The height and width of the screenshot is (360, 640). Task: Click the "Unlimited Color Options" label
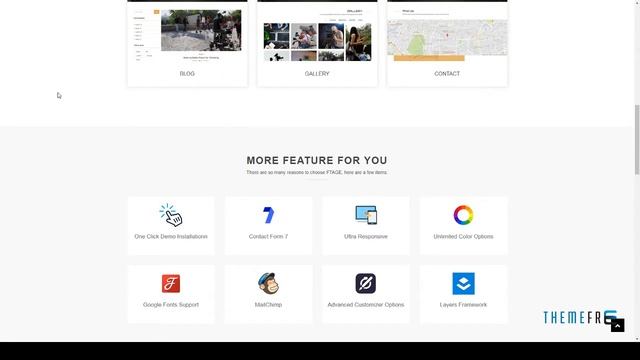click(463, 236)
